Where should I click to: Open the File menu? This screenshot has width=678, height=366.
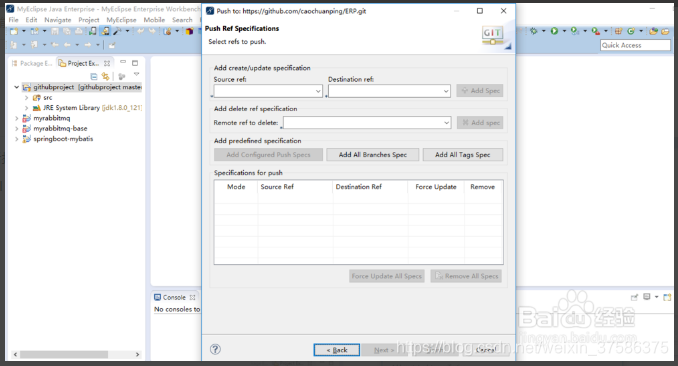pyautogui.click(x=13, y=20)
